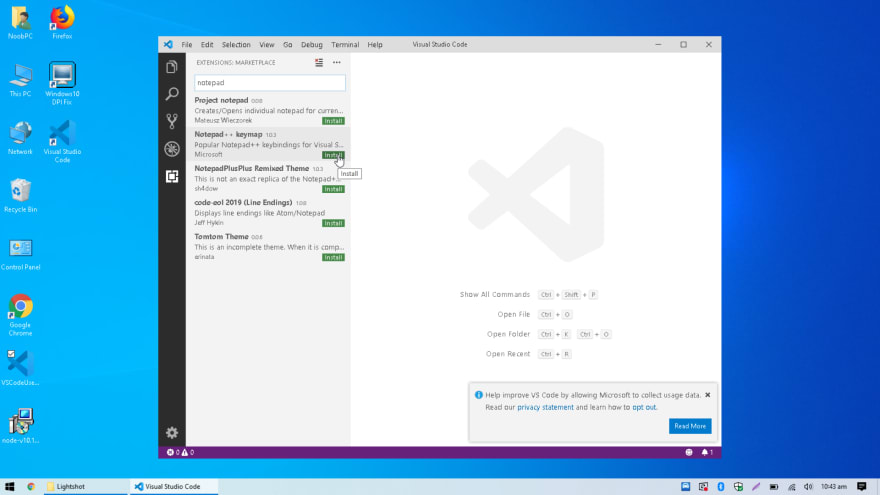Open the Edit menu

click(x=207, y=44)
